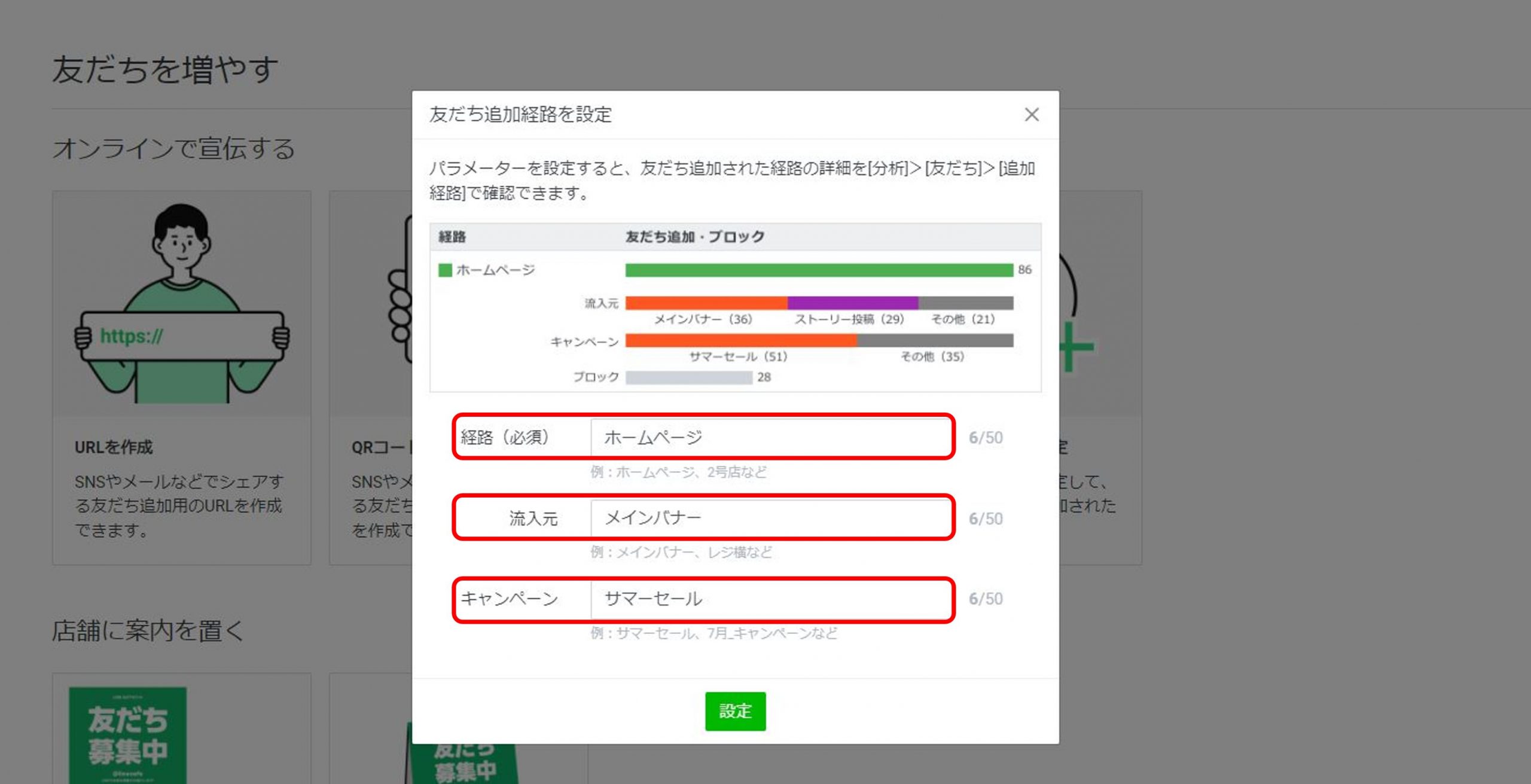Focus the 経路（必須） input field

pyautogui.click(x=770, y=437)
